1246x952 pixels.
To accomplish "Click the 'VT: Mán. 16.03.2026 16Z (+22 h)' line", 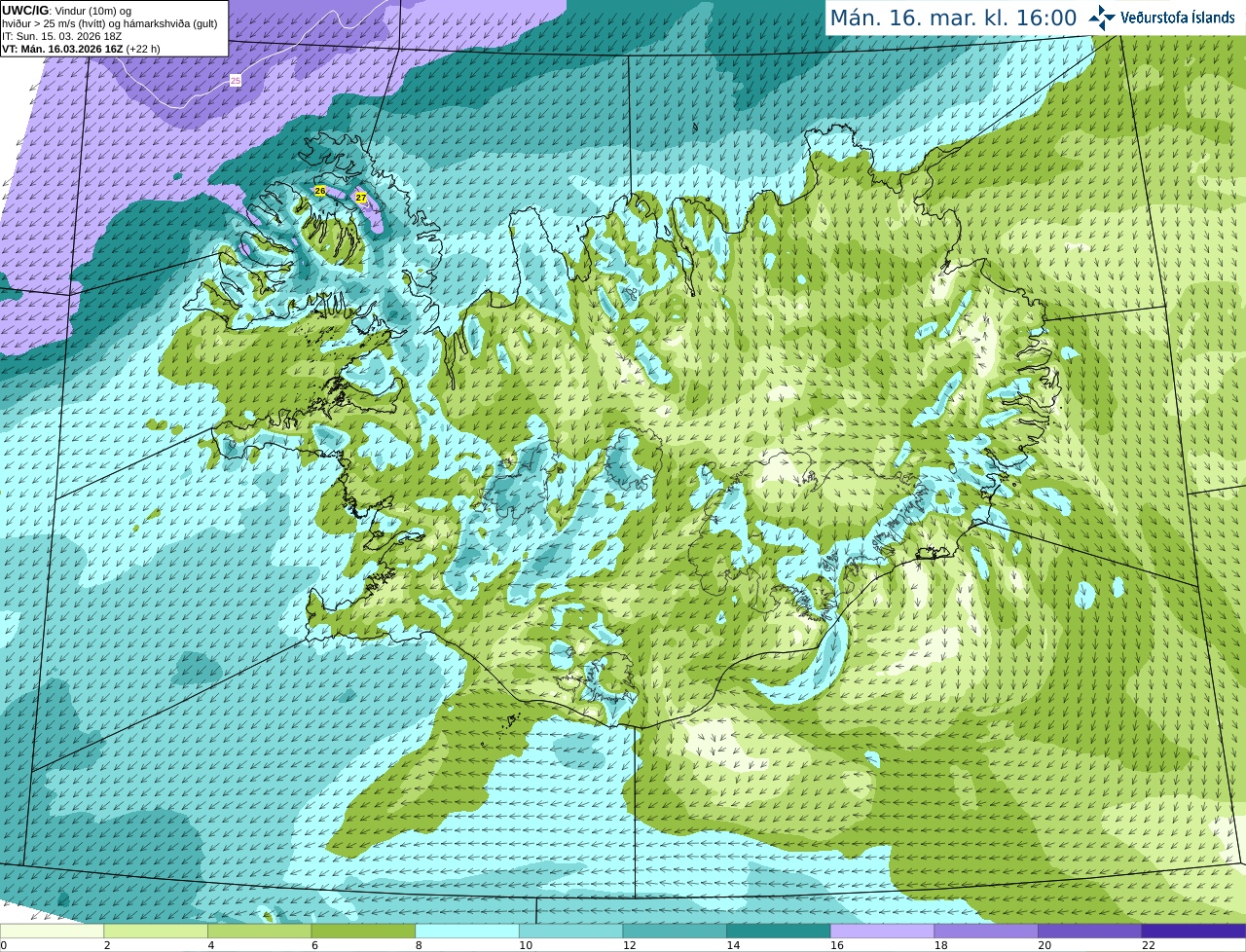I will click(x=81, y=49).
